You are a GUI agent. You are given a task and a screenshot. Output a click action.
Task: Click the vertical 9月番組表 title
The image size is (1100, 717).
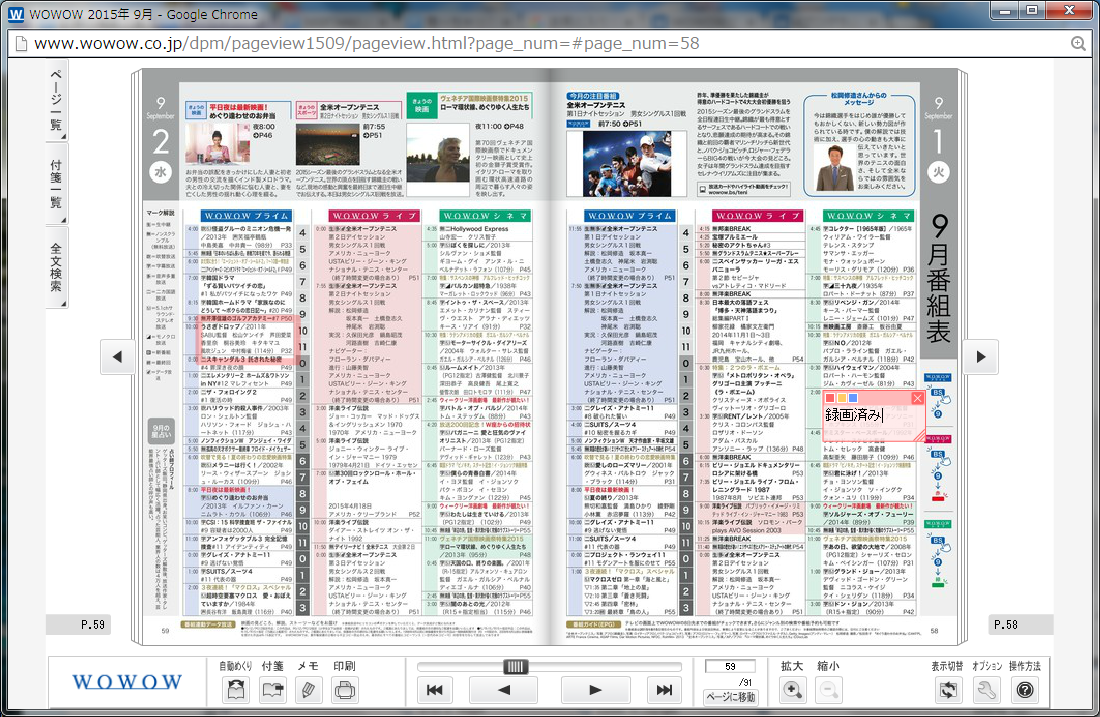[x=939, y=278]
